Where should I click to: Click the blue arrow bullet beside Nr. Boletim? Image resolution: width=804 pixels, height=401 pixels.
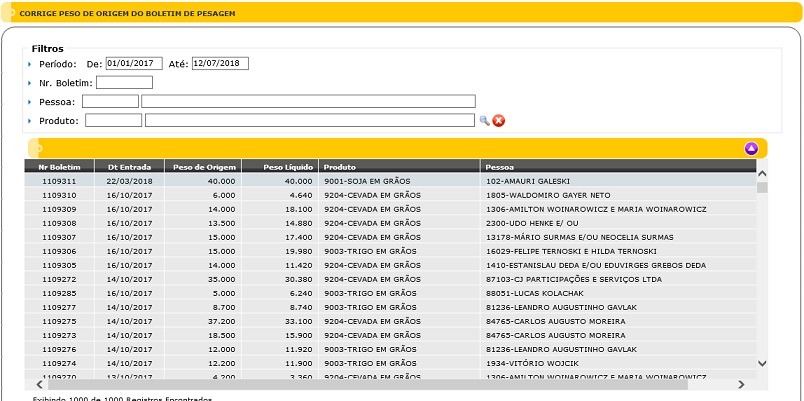click(x=31, y=83)
